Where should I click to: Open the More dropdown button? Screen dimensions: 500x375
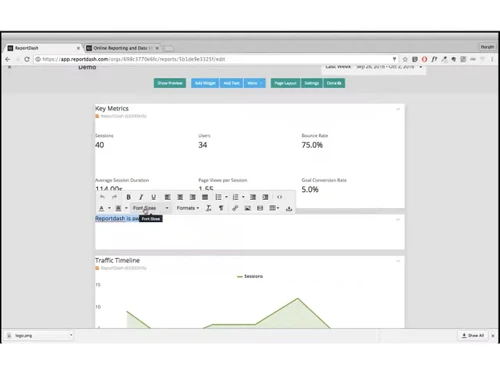(x=255, y=83)
